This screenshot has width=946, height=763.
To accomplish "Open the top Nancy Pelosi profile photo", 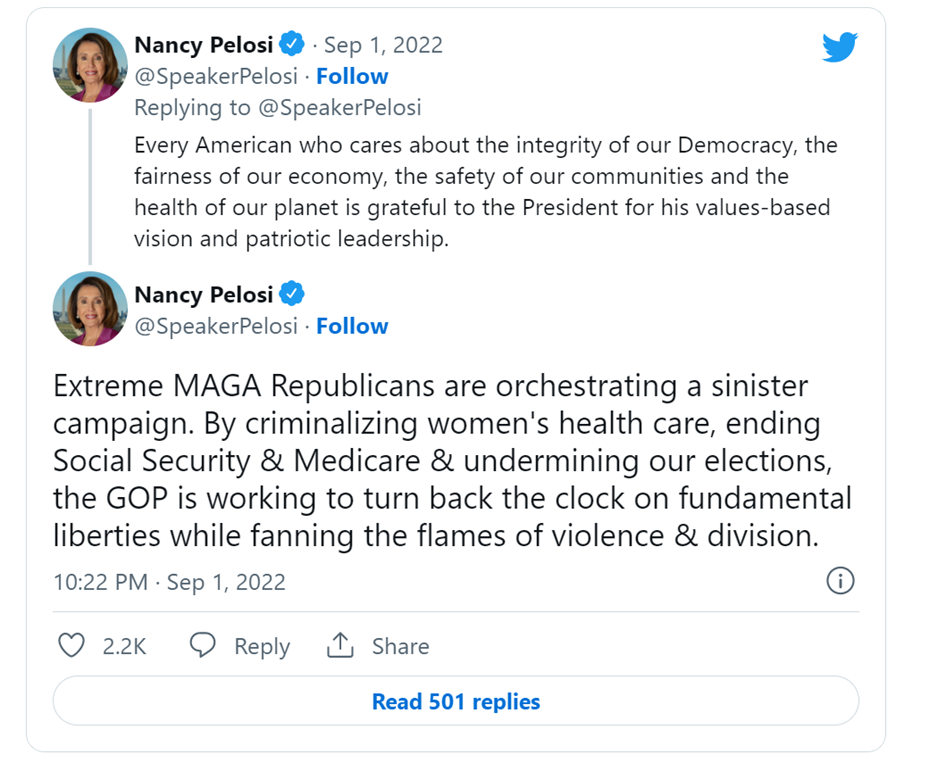I will click(90, 64).
